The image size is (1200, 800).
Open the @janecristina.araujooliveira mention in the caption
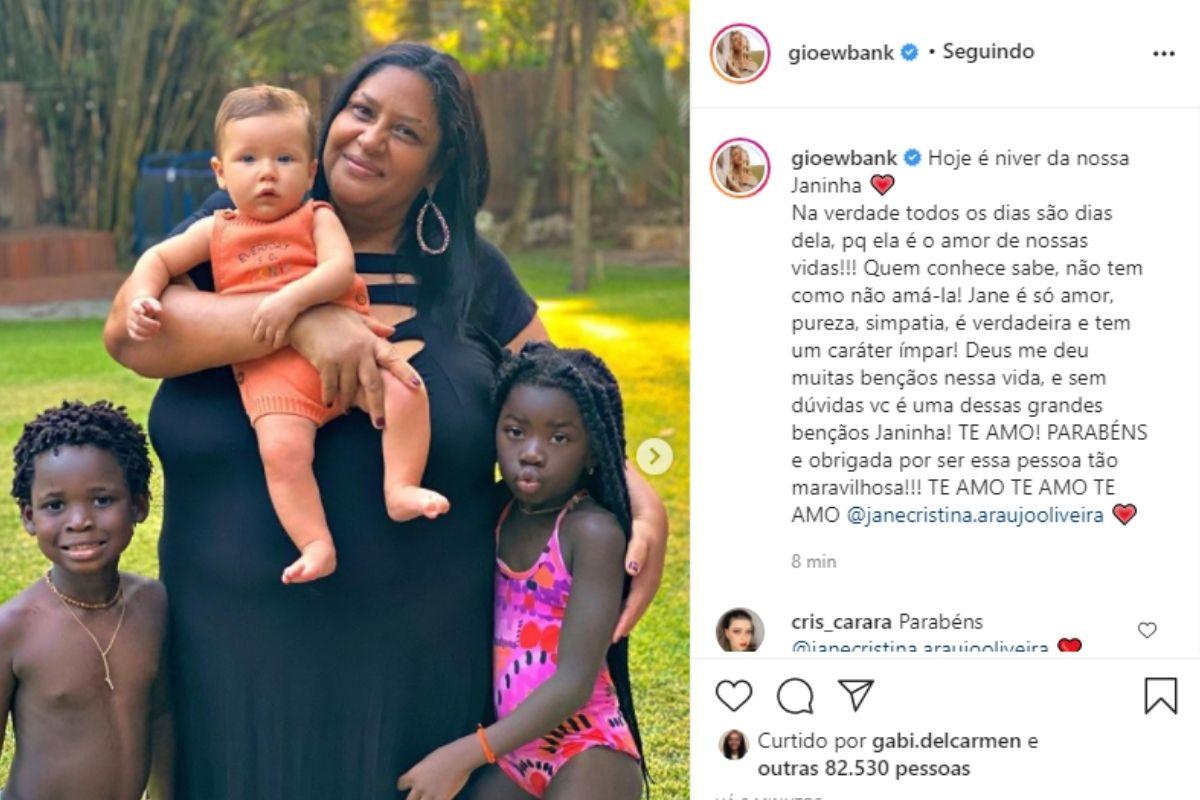coord(975,515)
